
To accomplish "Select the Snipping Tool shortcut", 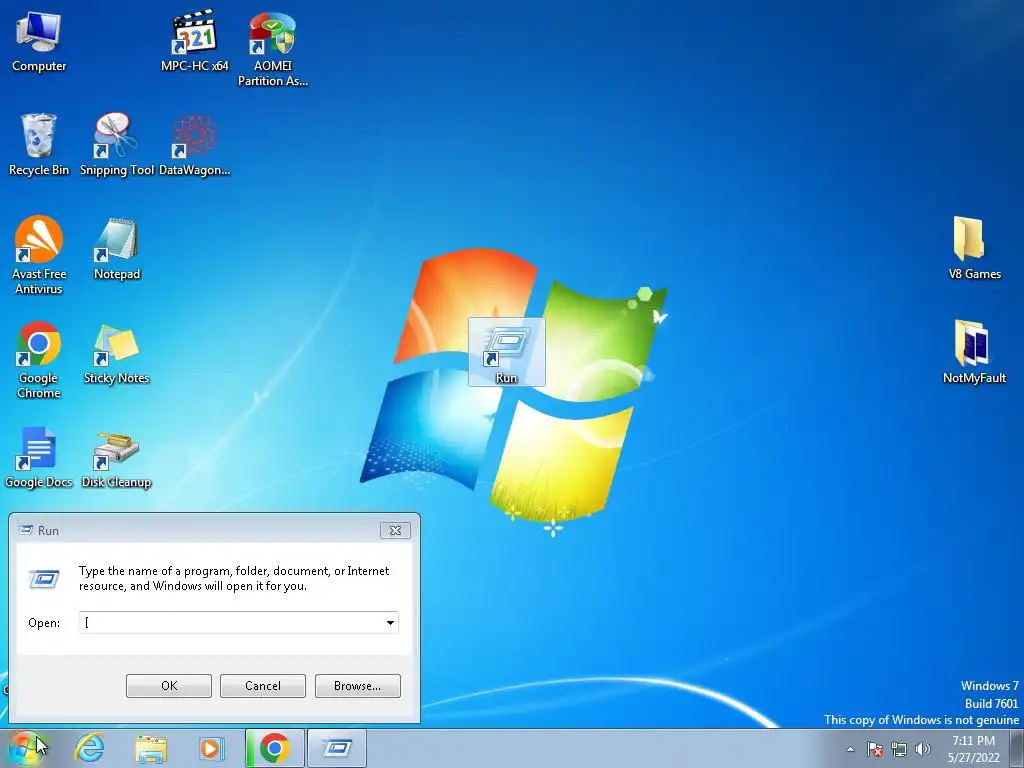I will (116, 145).
